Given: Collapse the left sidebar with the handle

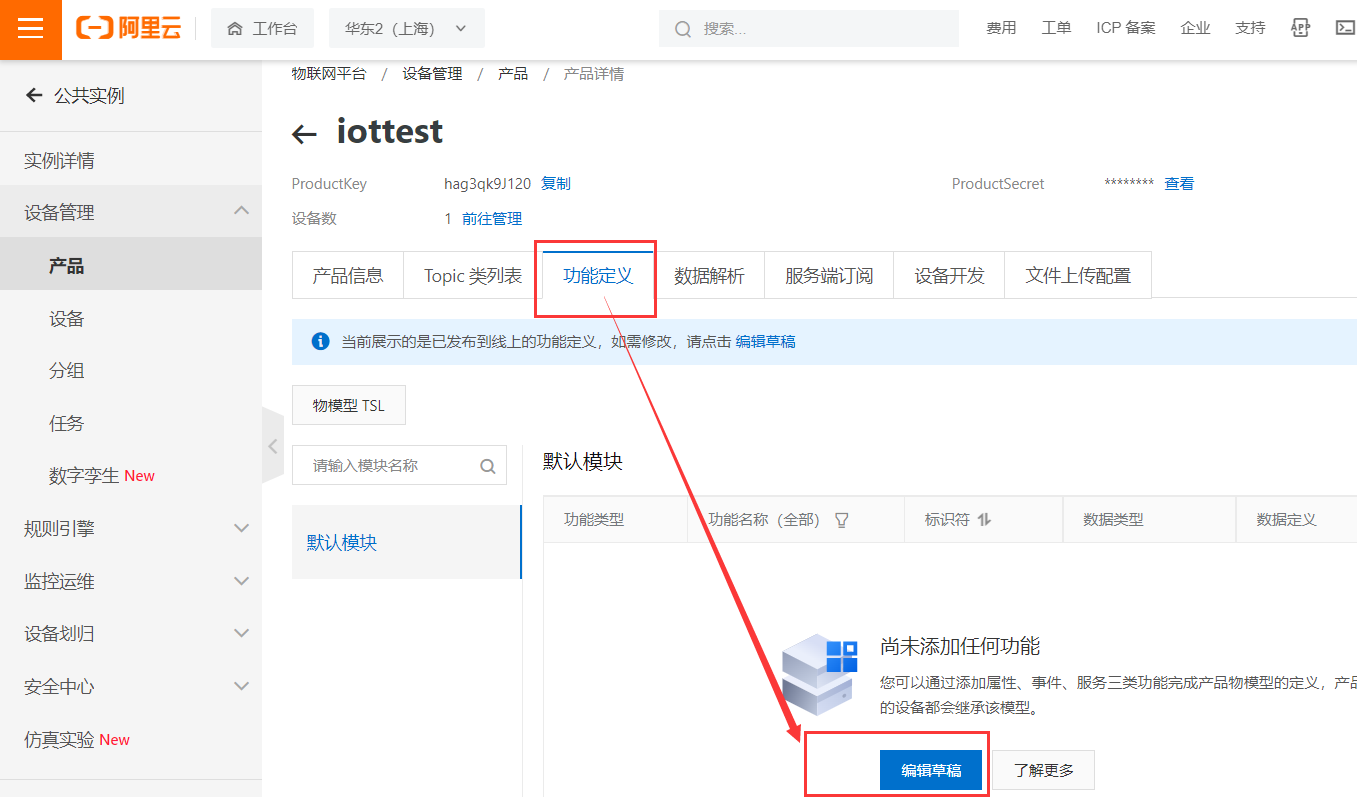Looking at the screenshot, I should tap(273, 446).
